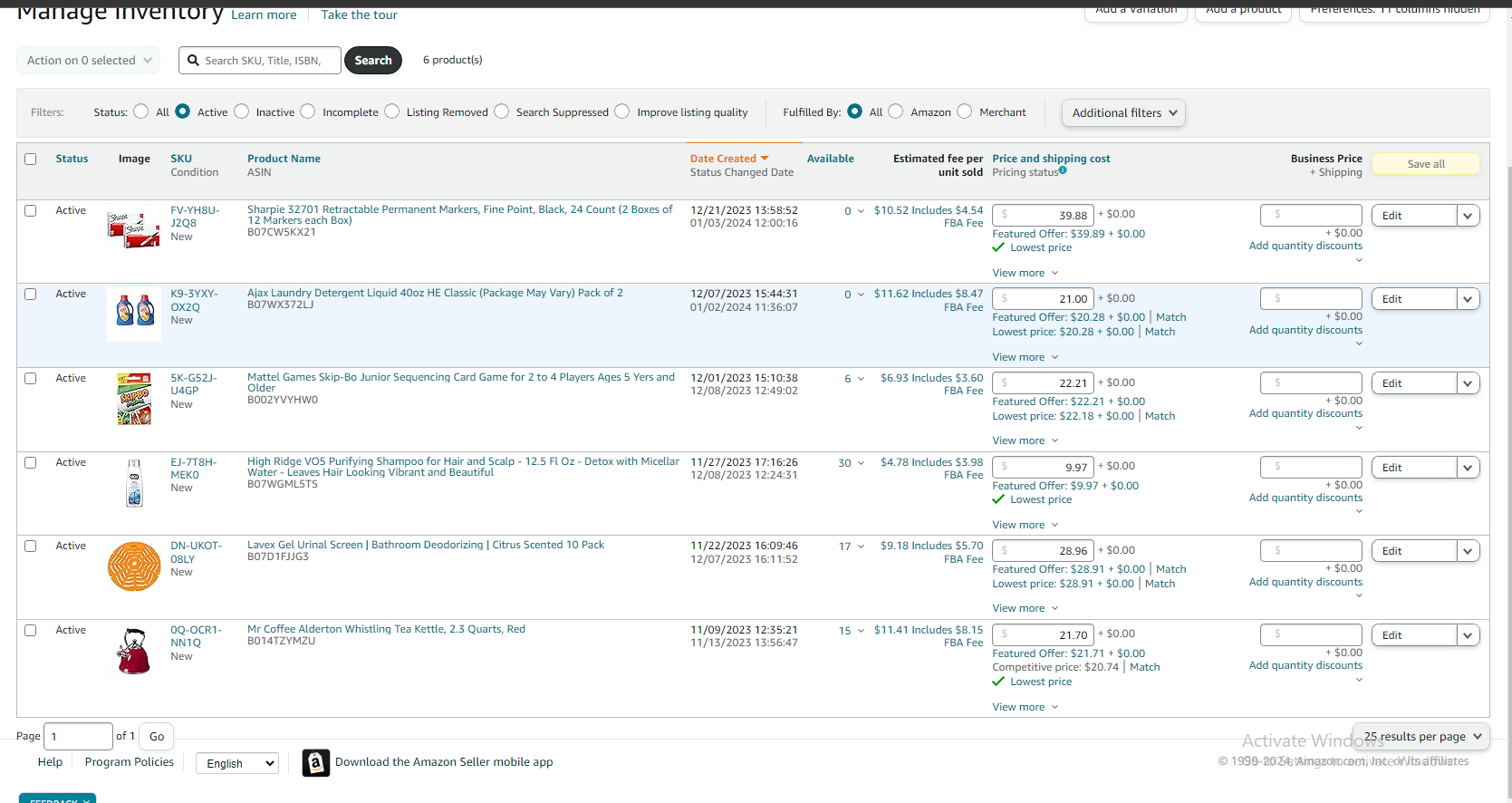Screen dimensions: 1512x803
Task: Filter Fulfilled By Amazon
Action: (896, 111)
